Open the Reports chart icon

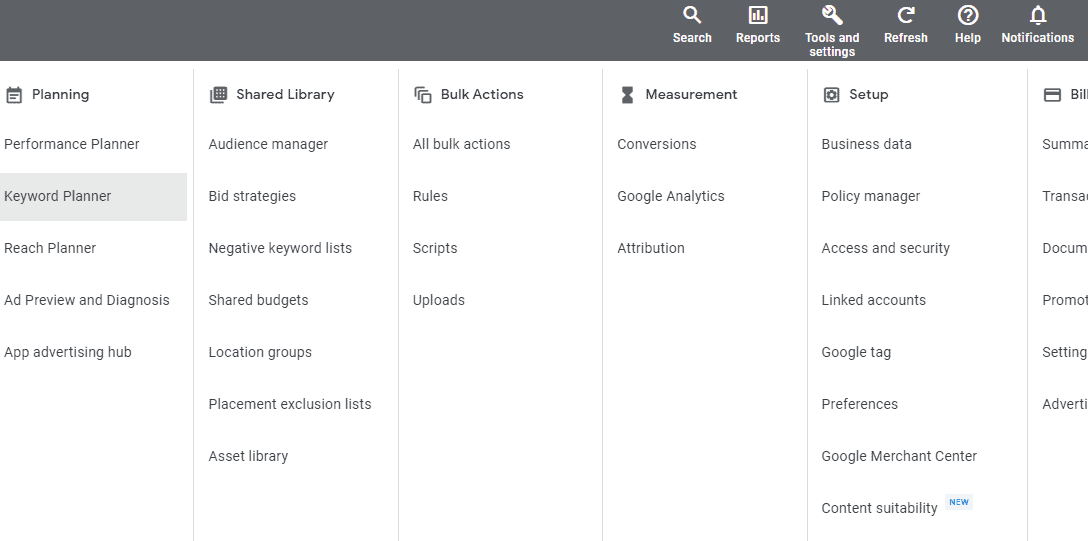coord(758,15)
